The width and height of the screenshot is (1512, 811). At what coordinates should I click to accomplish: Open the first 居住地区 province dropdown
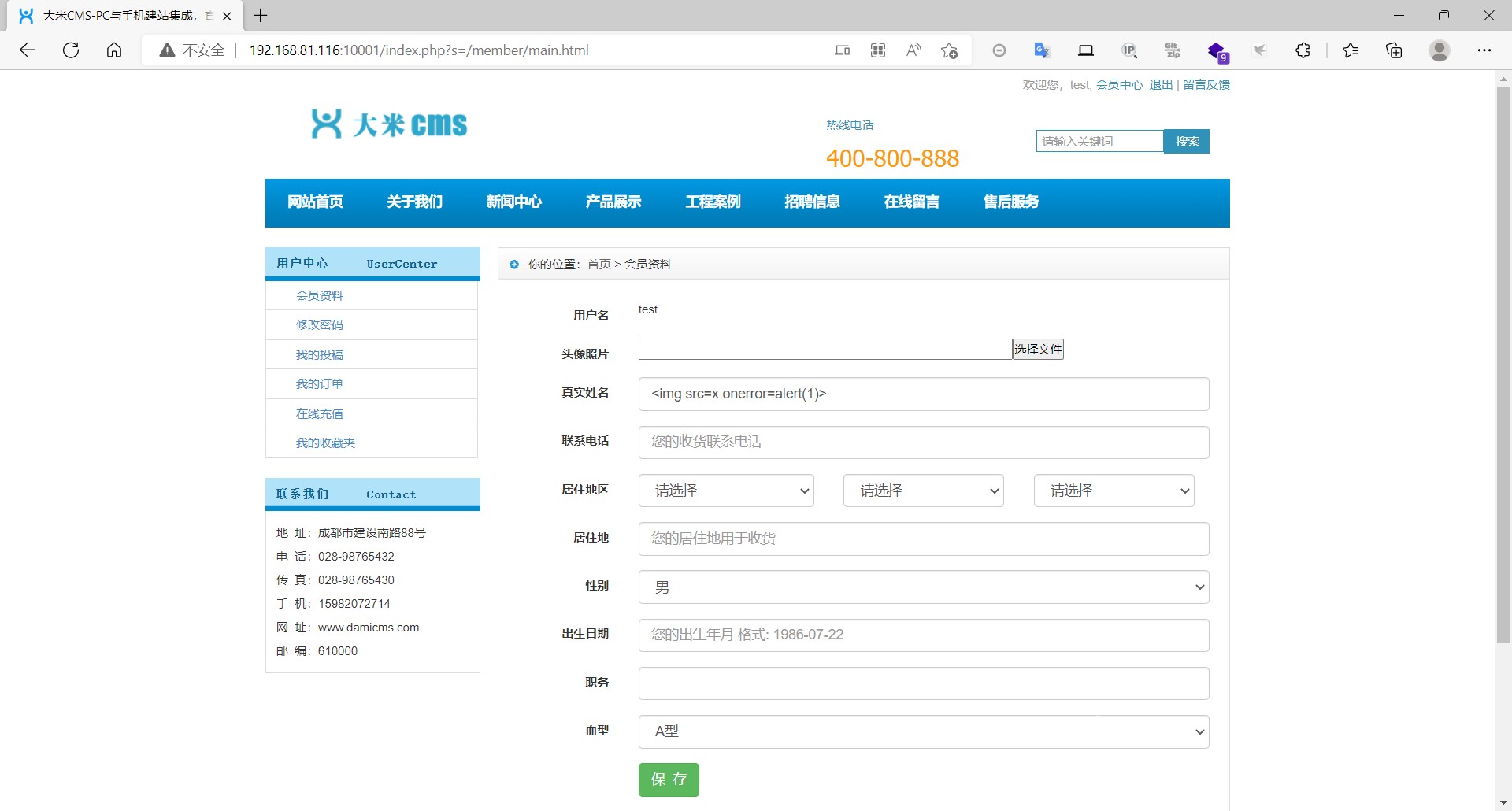click(x=726, y=491)
